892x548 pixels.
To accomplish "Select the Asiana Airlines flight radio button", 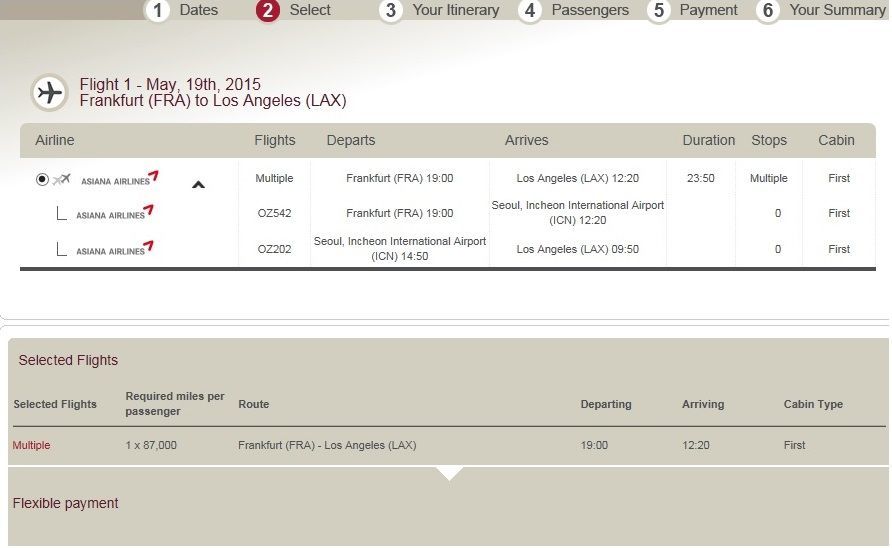I will 42,180.
